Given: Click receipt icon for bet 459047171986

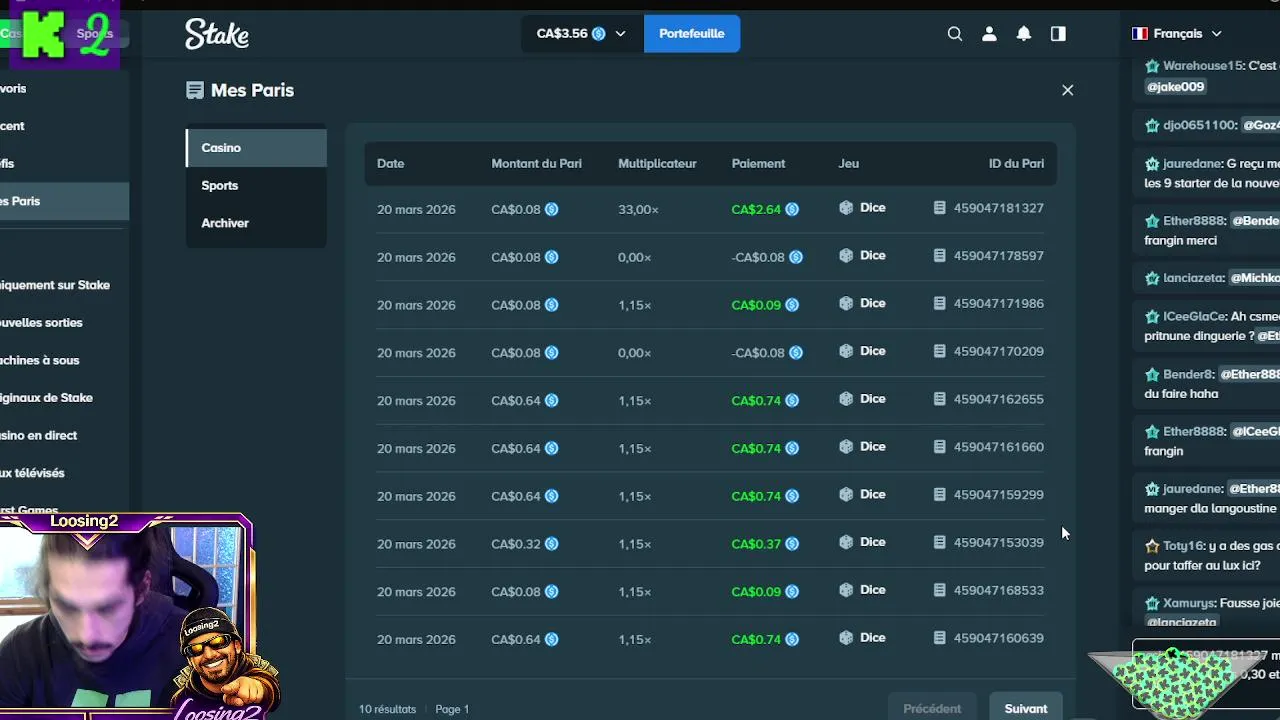Looking at the screenshot, I should [939, 304].
